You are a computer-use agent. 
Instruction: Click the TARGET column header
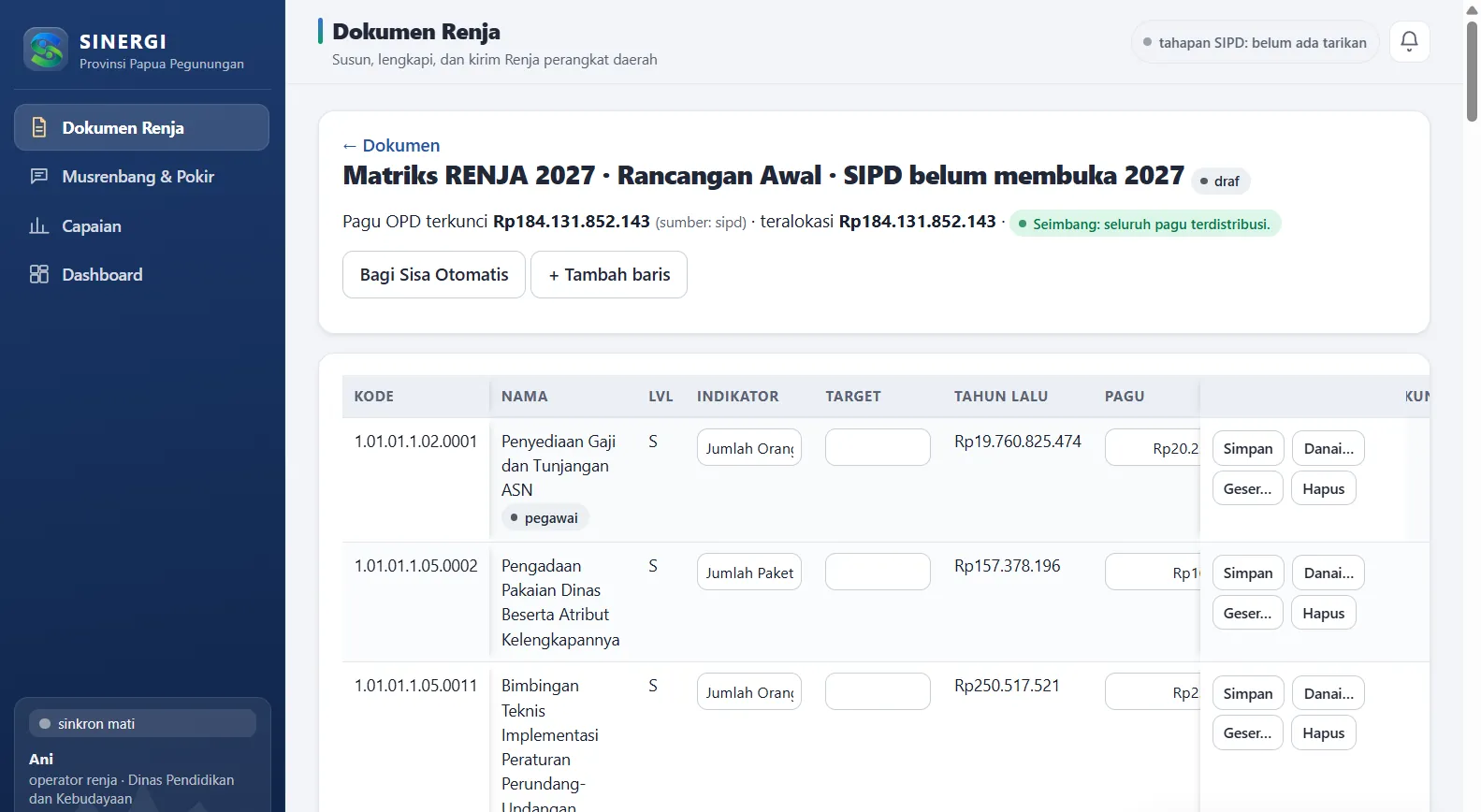[852, 396]
